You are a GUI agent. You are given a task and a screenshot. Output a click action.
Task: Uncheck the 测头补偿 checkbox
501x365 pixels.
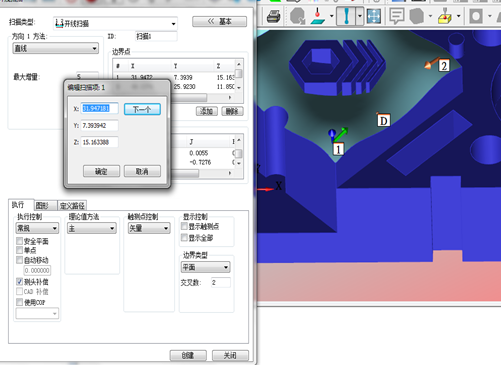pos(19,282)
